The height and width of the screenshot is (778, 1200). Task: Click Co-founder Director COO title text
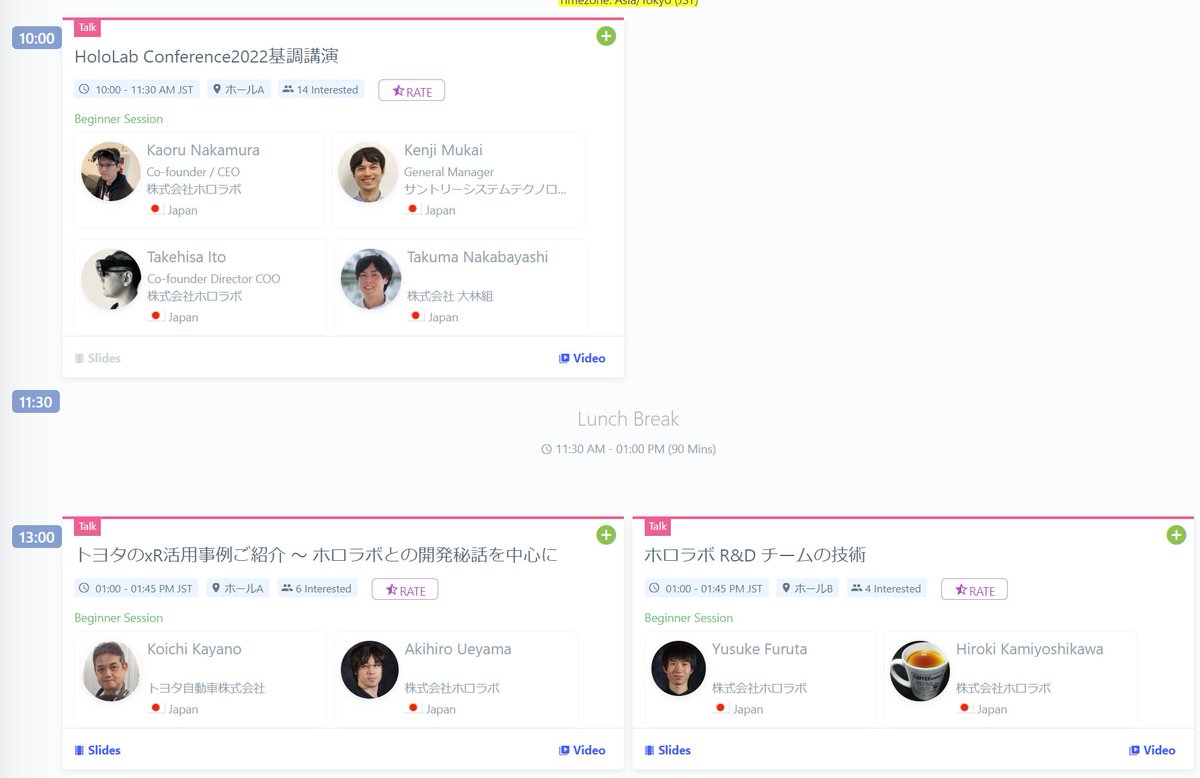[213, 279]
